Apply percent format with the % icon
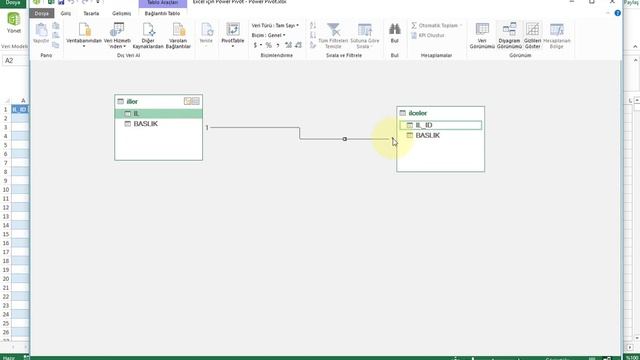640x360 pixels. 269,45
